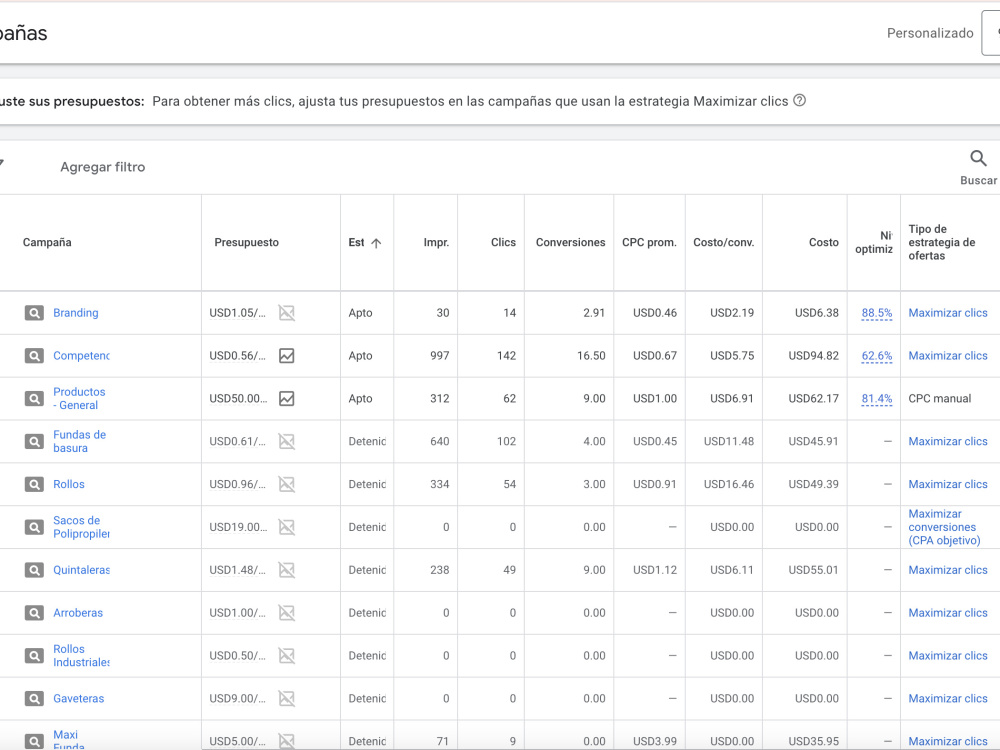Sort by the Clics column header

tap(503, 242)
